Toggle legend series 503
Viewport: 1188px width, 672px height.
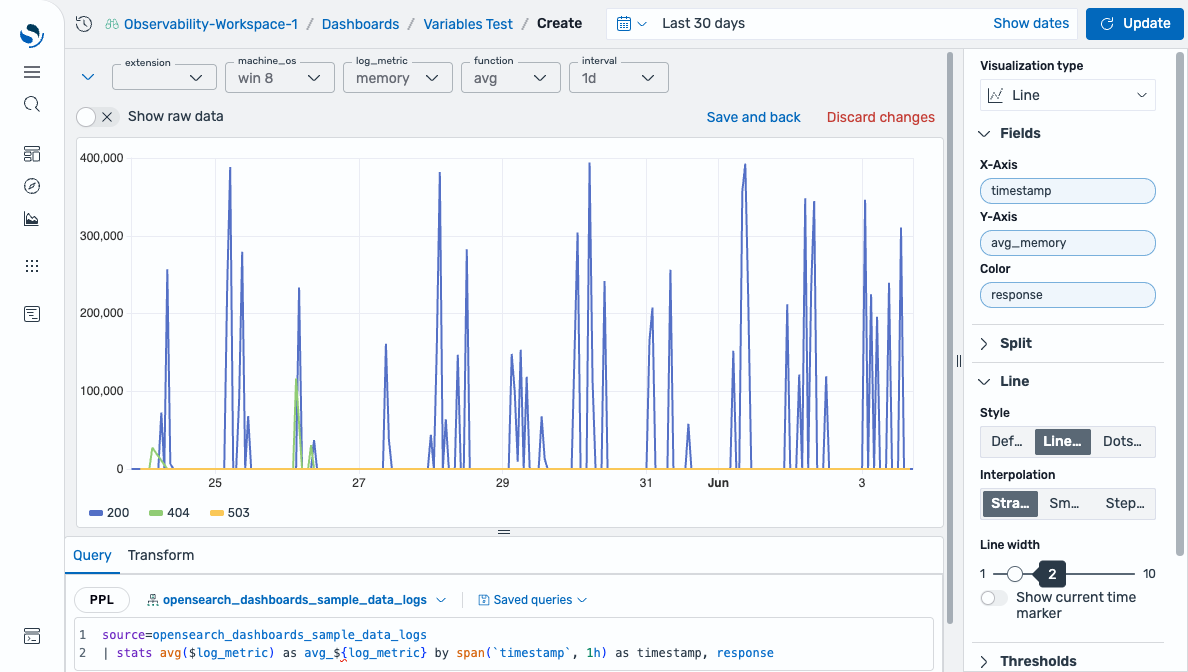pyautogui.click(x=230, y=513)
